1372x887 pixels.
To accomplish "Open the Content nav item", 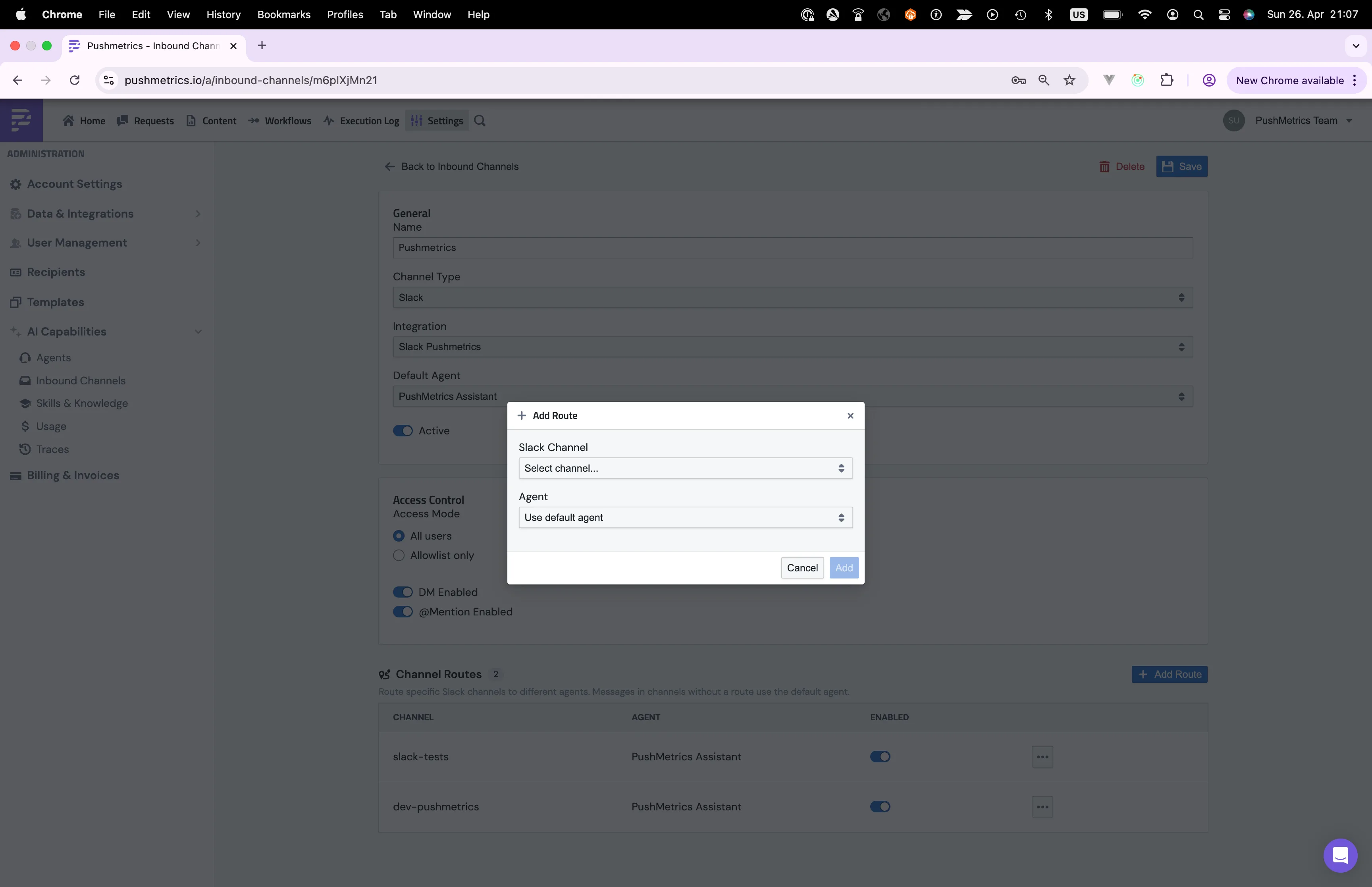I will [211, 120].
